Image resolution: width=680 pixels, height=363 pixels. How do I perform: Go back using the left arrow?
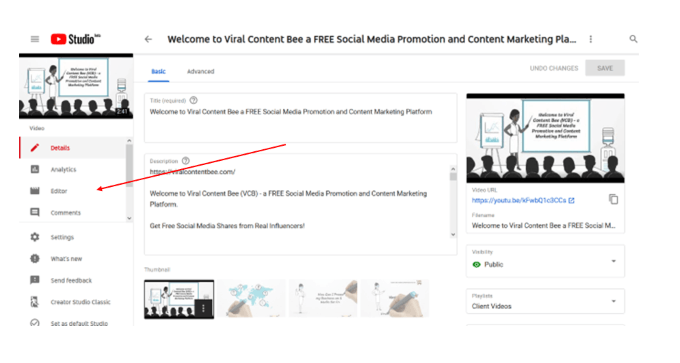pyautogui.click(x=148, y=39)
